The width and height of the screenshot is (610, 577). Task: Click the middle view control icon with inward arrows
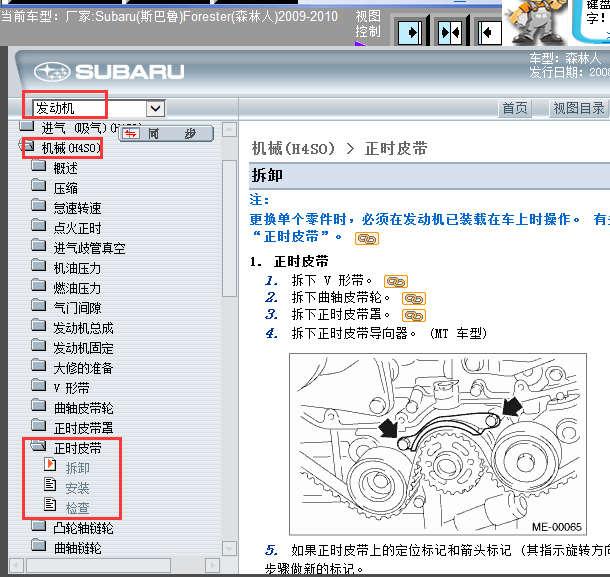[x=450, y=32]
